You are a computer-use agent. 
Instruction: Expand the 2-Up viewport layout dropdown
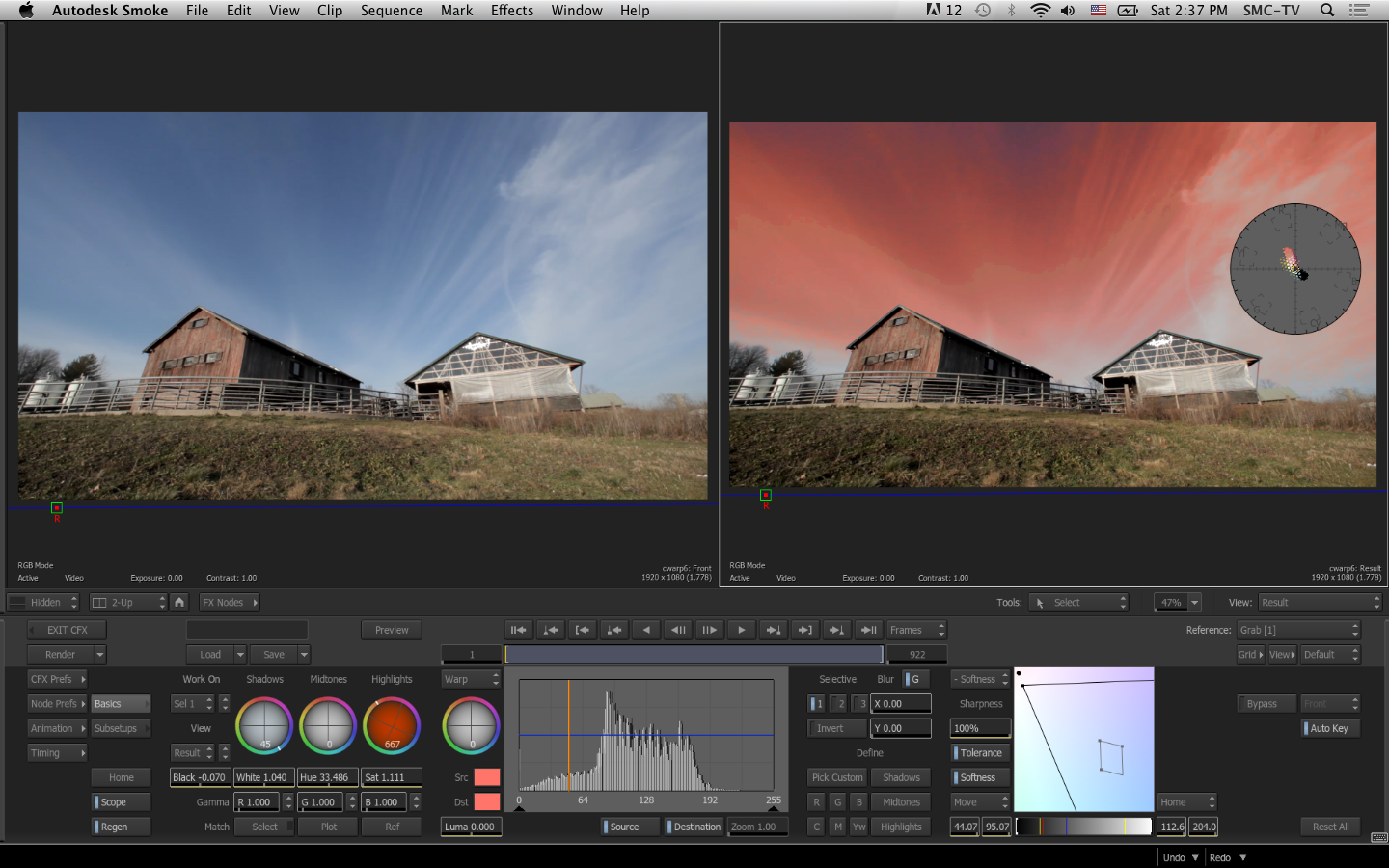[128, 602]
